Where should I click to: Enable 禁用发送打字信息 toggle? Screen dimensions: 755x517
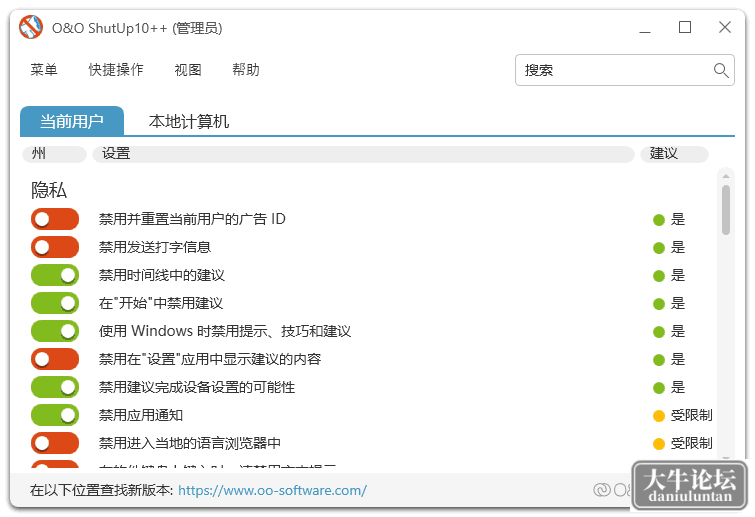55,247
